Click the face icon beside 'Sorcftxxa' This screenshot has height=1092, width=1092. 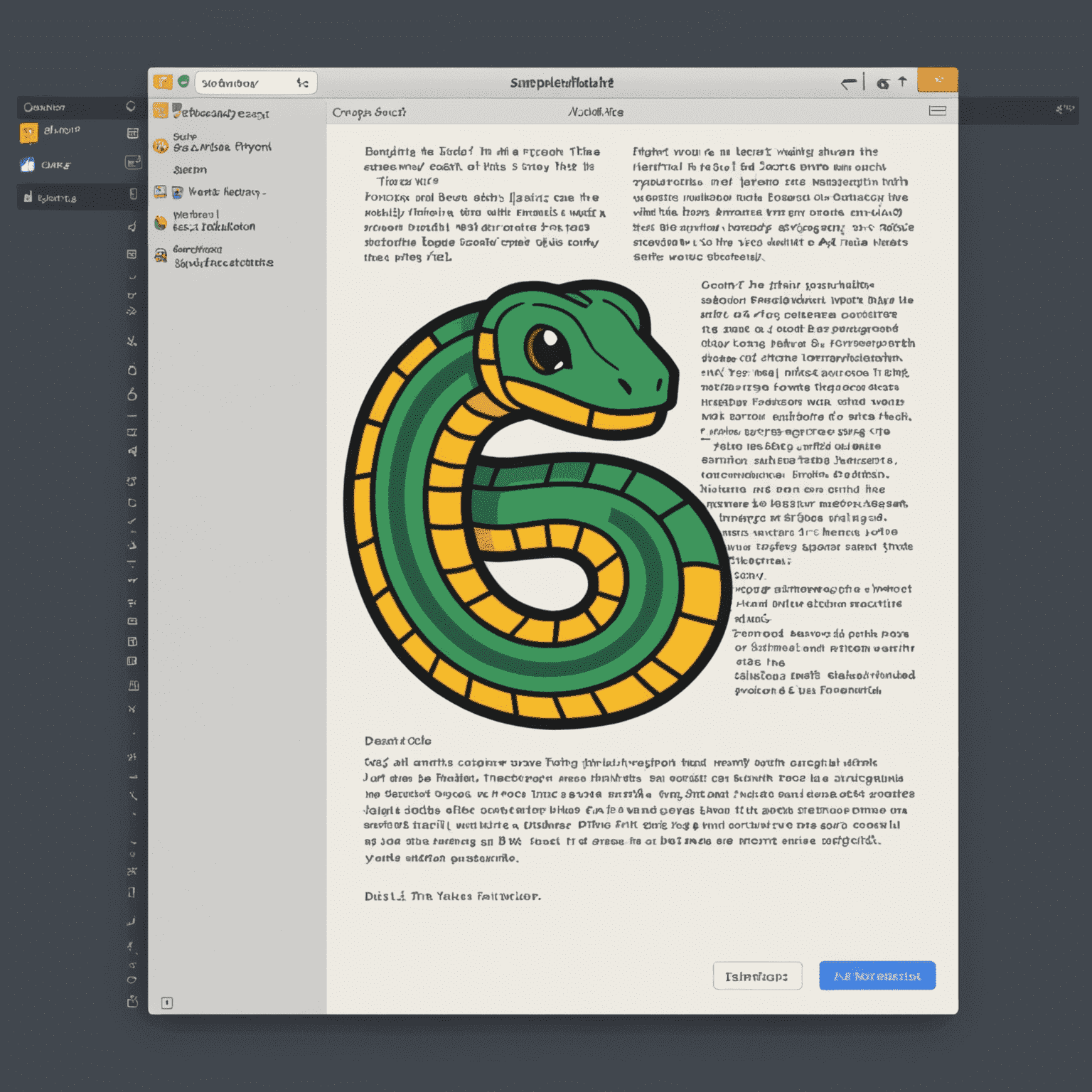161,255
